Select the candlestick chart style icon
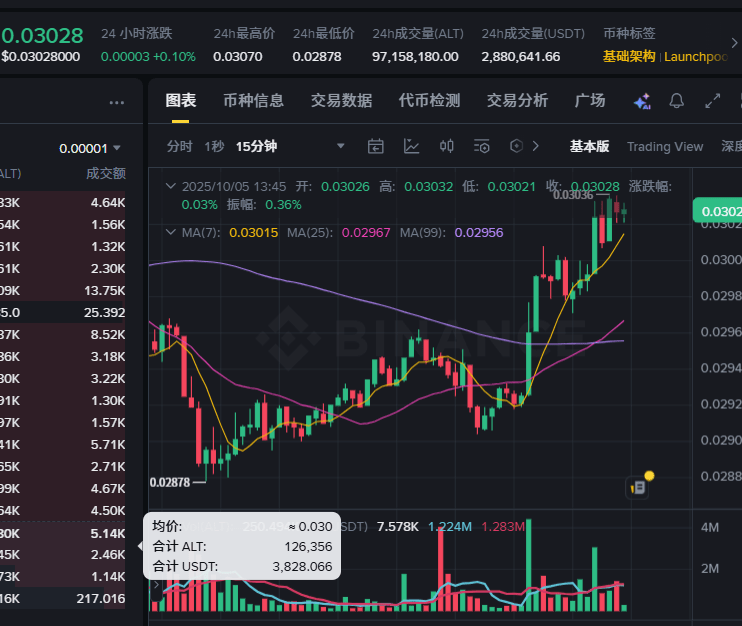Image resolution: width=742 pixels, height=626 pixels. 446,146
